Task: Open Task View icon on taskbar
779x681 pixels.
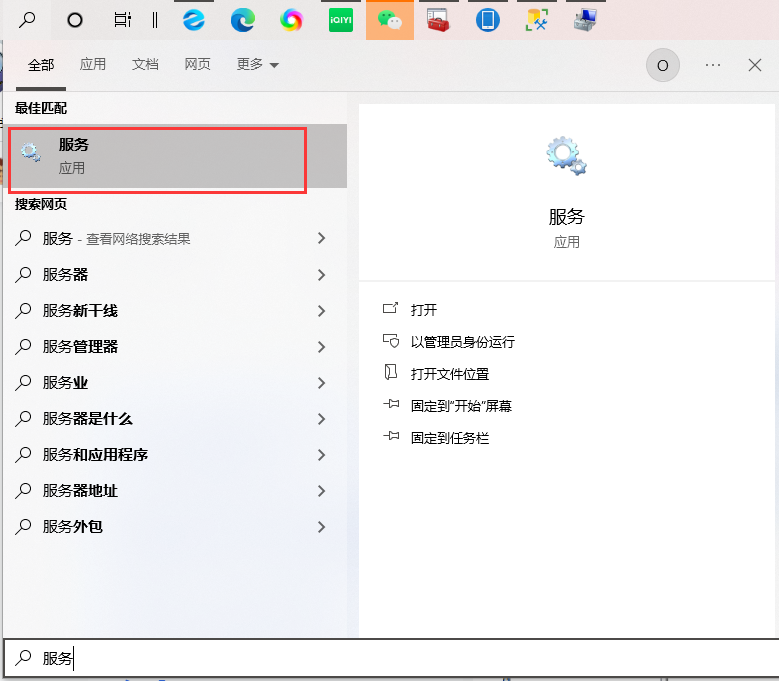Action: (x=122, y=20)
